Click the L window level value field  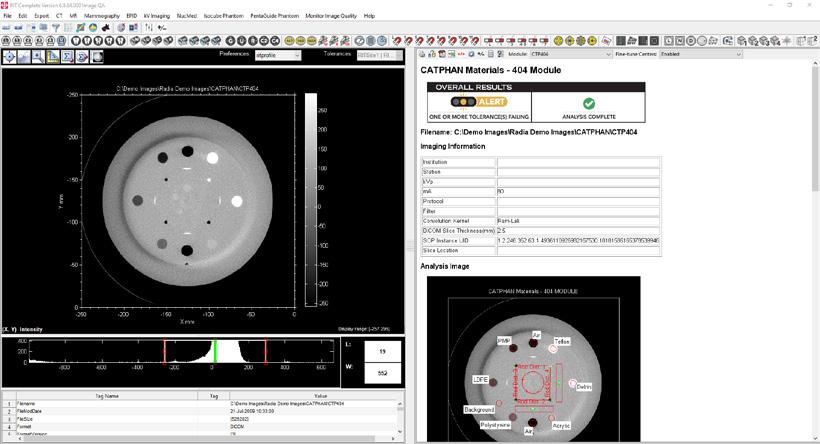382,351
